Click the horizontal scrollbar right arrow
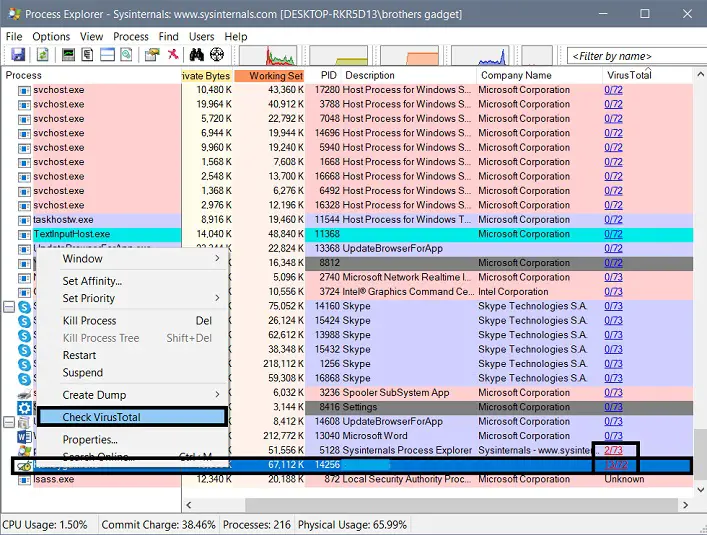The image size is (707, 535). (x=685, y=505)
